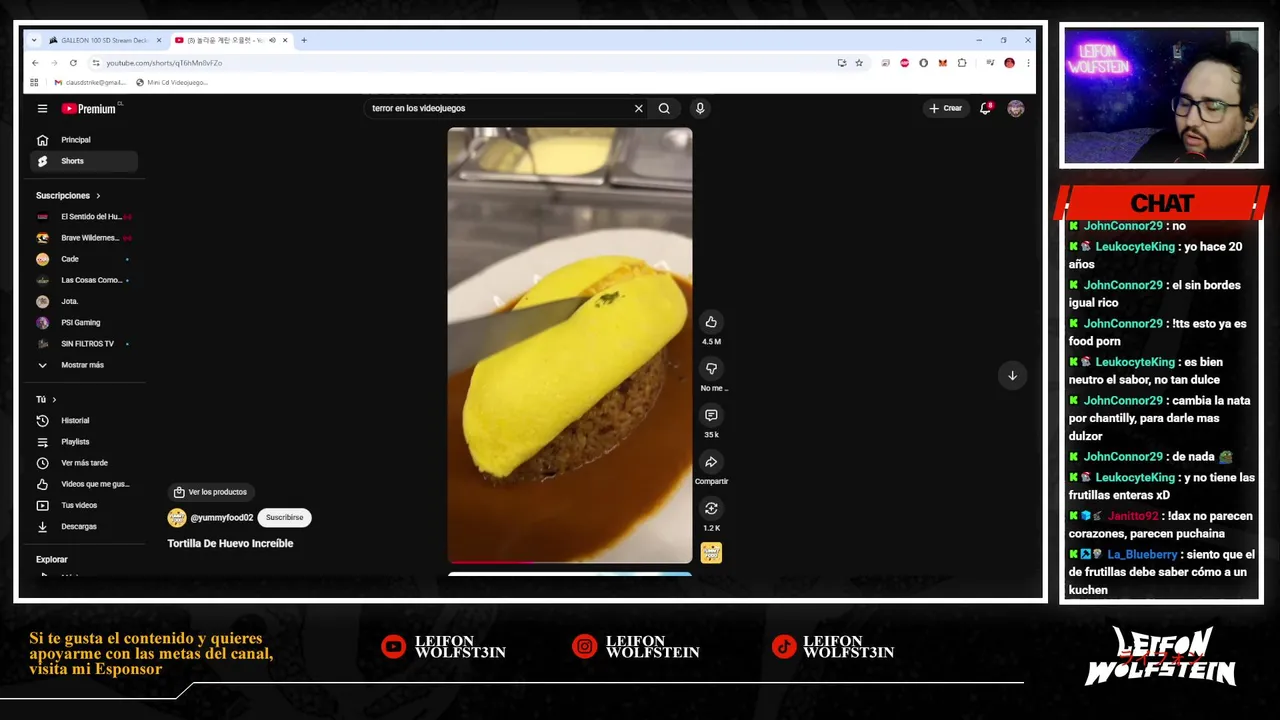Open Playlists in sidebar
The image size is (1280, 720).
click(x=85, y=442)
